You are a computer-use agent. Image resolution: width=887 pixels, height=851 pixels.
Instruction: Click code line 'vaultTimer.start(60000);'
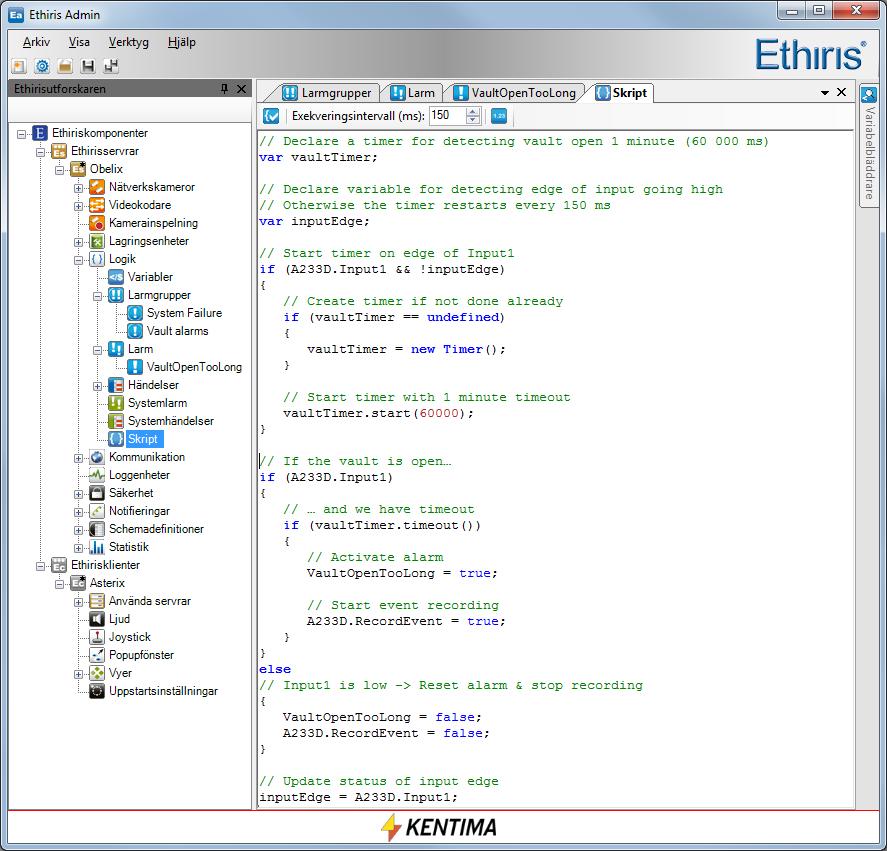[x=378, y=414]
